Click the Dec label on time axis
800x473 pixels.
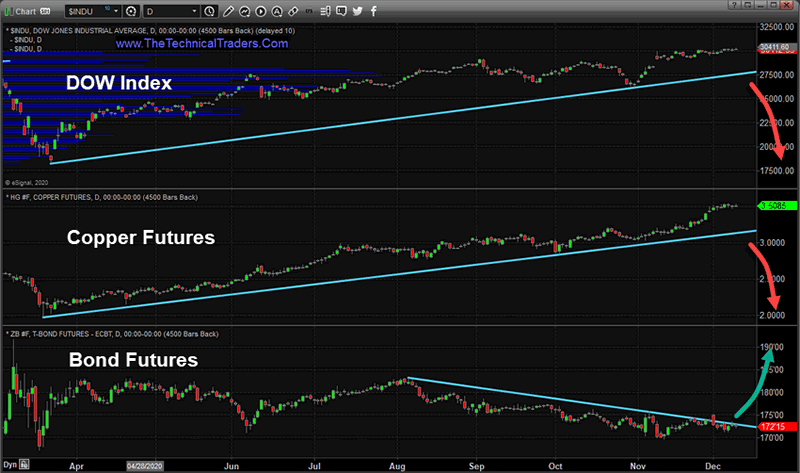coord(713,466)
